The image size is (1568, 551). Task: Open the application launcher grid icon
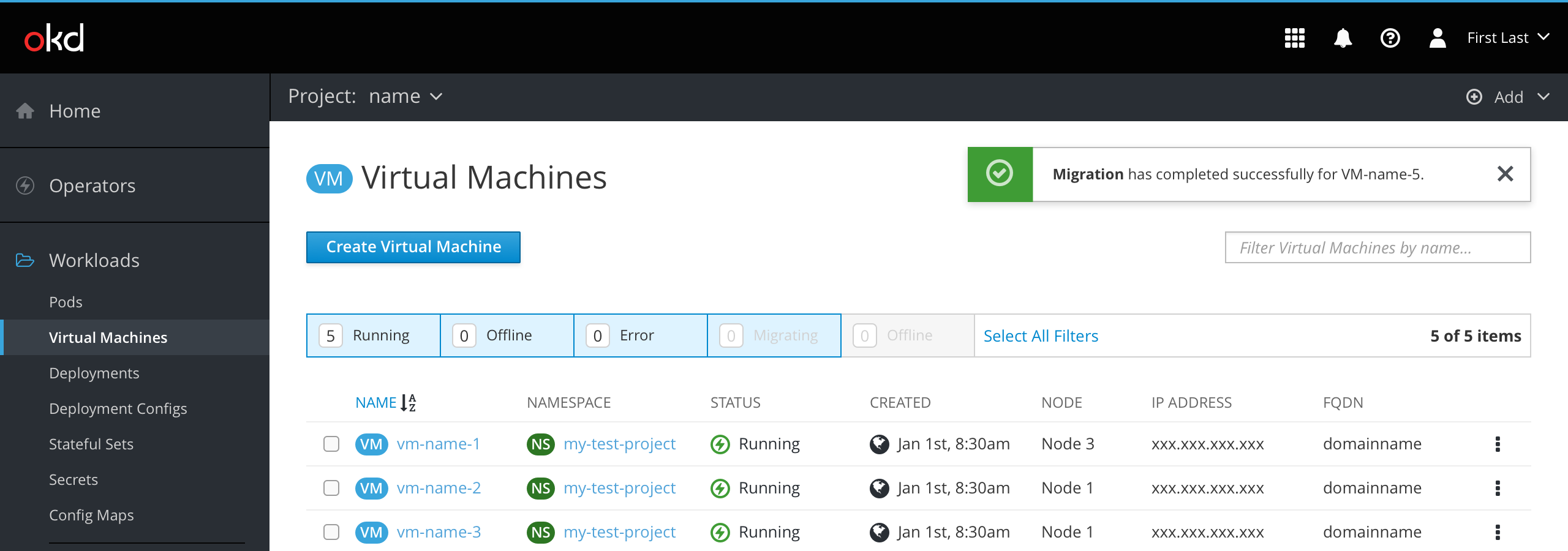[1295, 38]
